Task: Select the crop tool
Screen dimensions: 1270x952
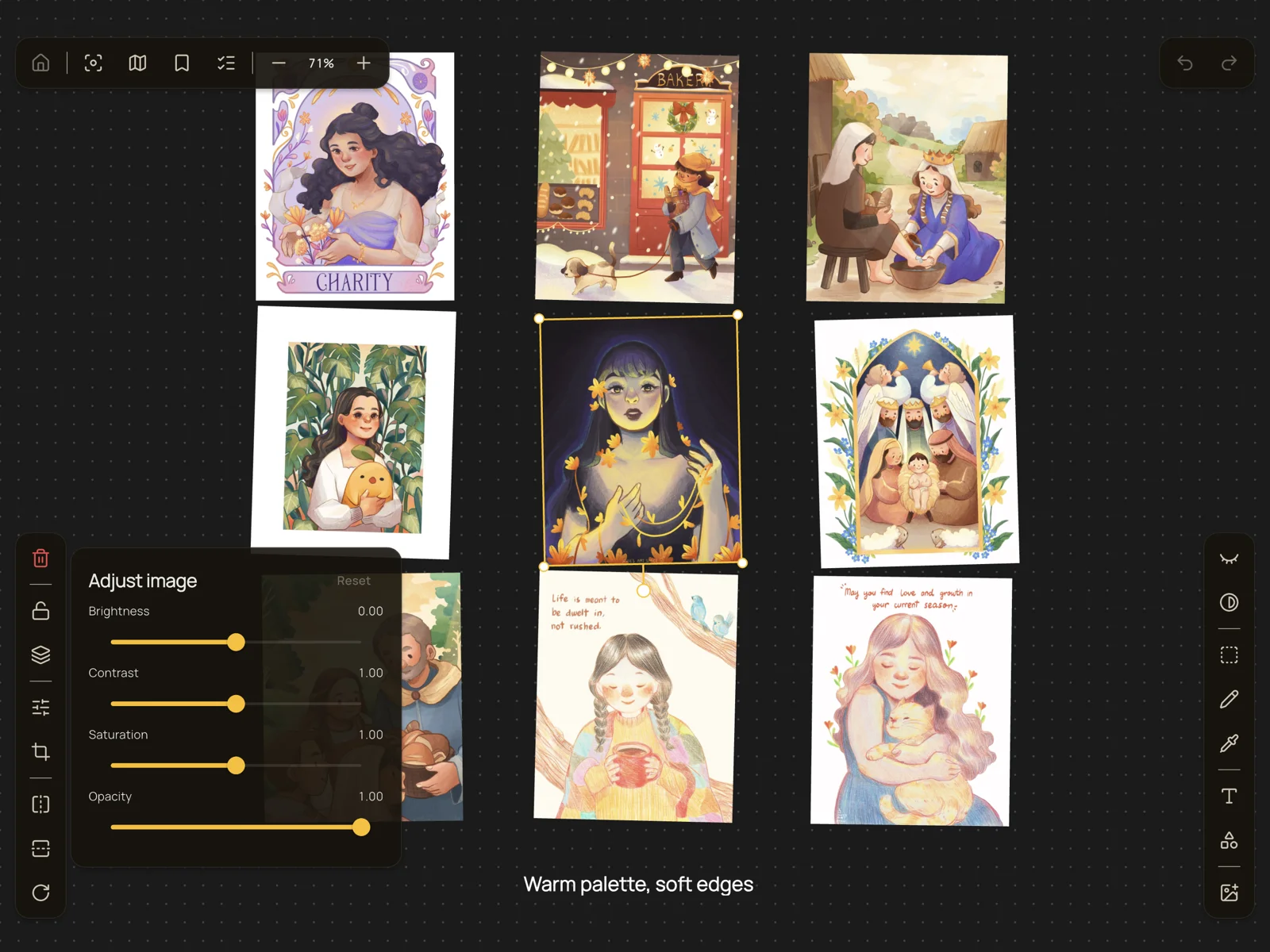Action: point(40,751)
